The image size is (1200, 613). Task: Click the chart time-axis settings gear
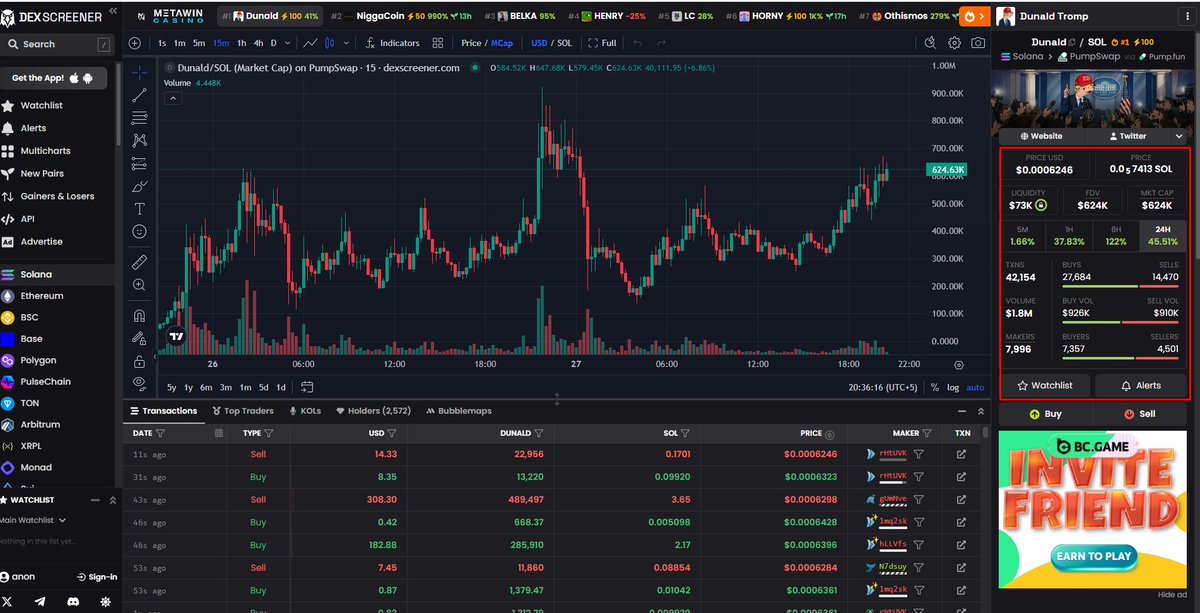tap(959, 365)
